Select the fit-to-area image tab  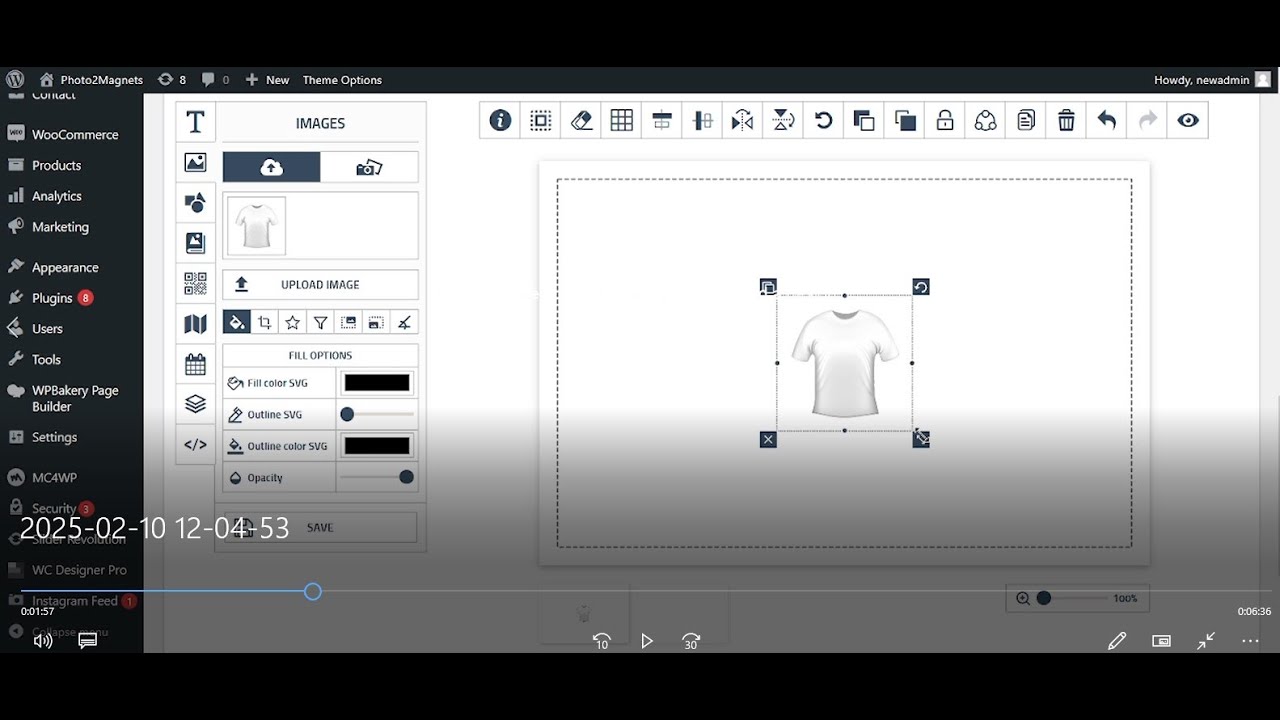tap(376, 322)
